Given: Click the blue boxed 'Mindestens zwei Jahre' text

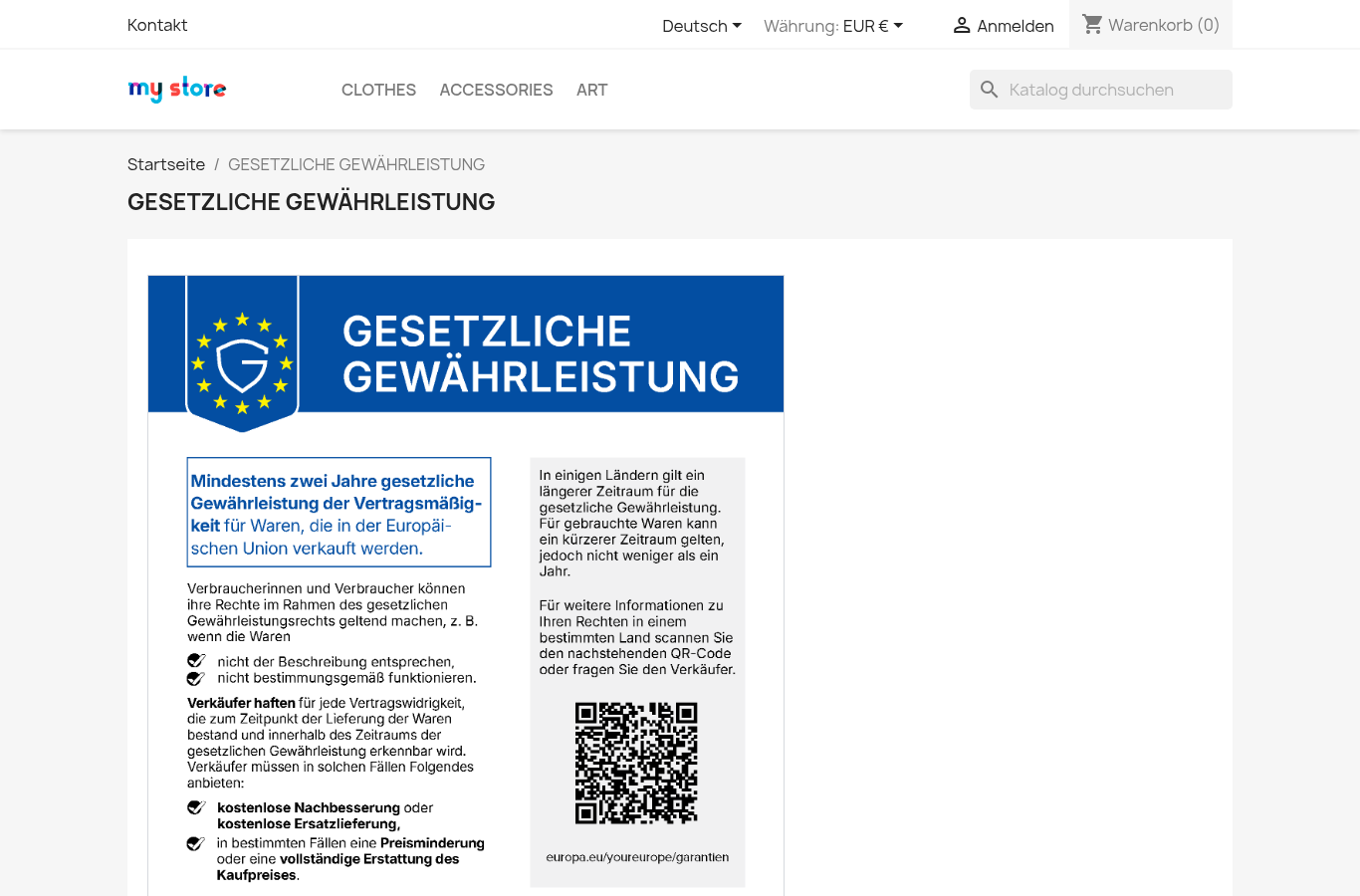Looking at the screenshot, I should pos(339,513).
